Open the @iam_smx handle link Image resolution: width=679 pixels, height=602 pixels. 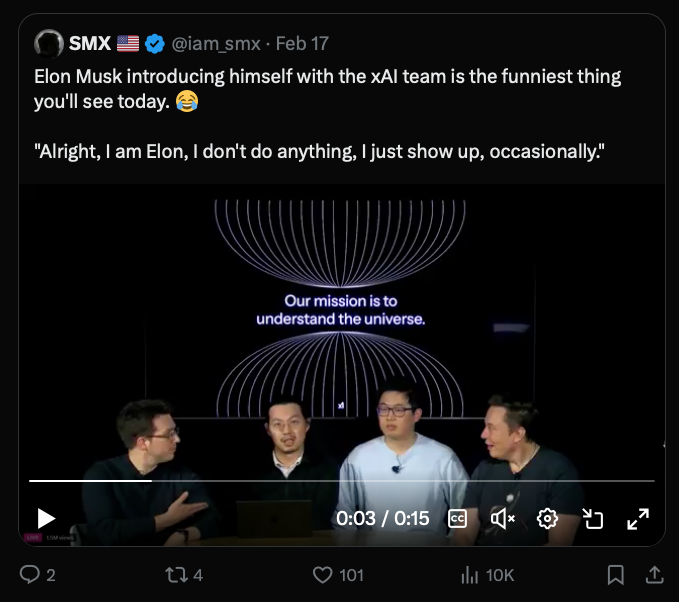point(219,44)
